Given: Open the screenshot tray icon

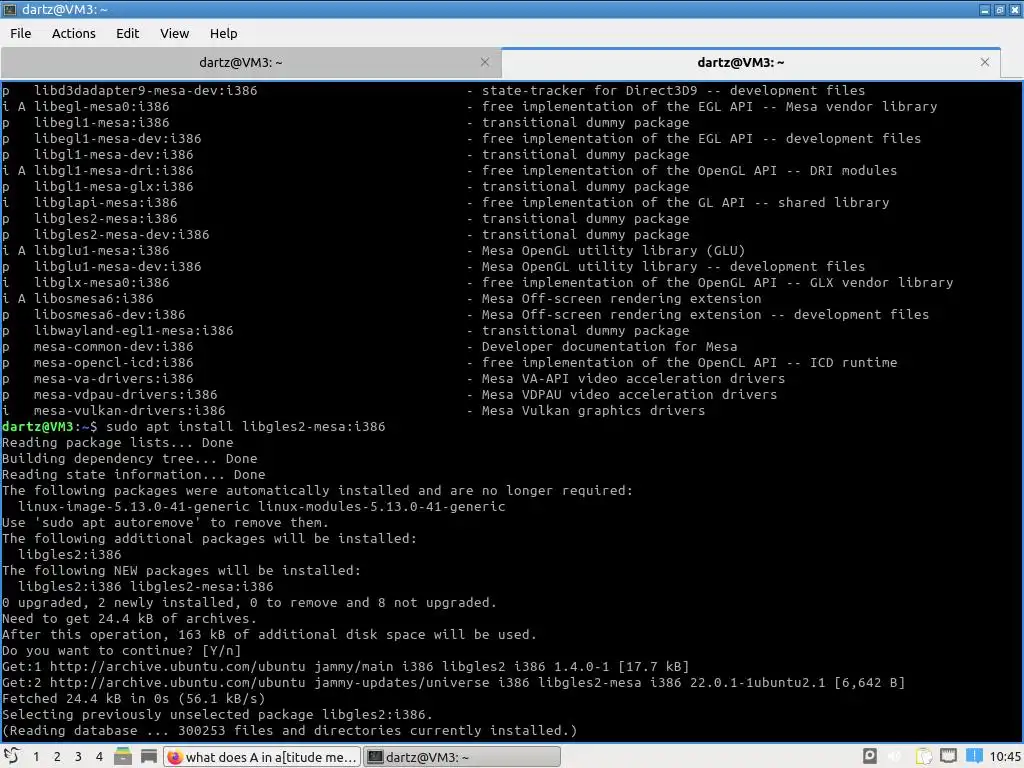Looking at the screenshot, I should click(870, 756).
